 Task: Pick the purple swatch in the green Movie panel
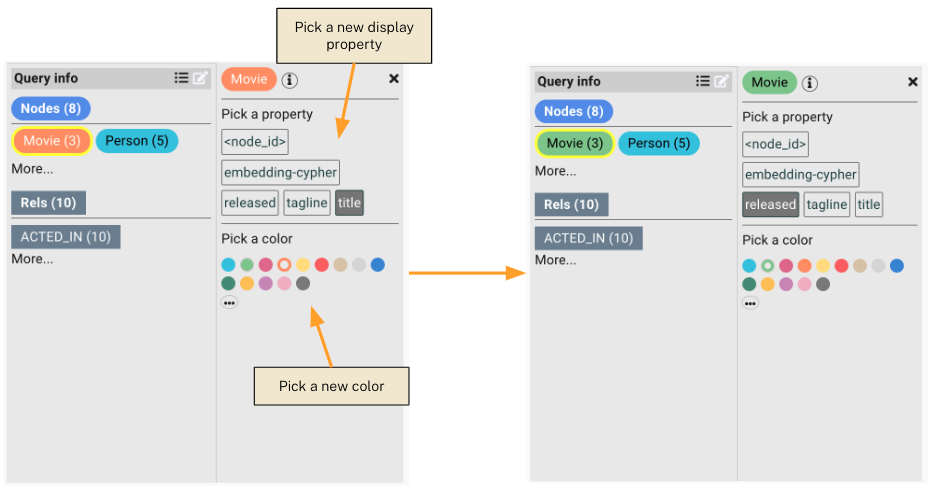786,284
